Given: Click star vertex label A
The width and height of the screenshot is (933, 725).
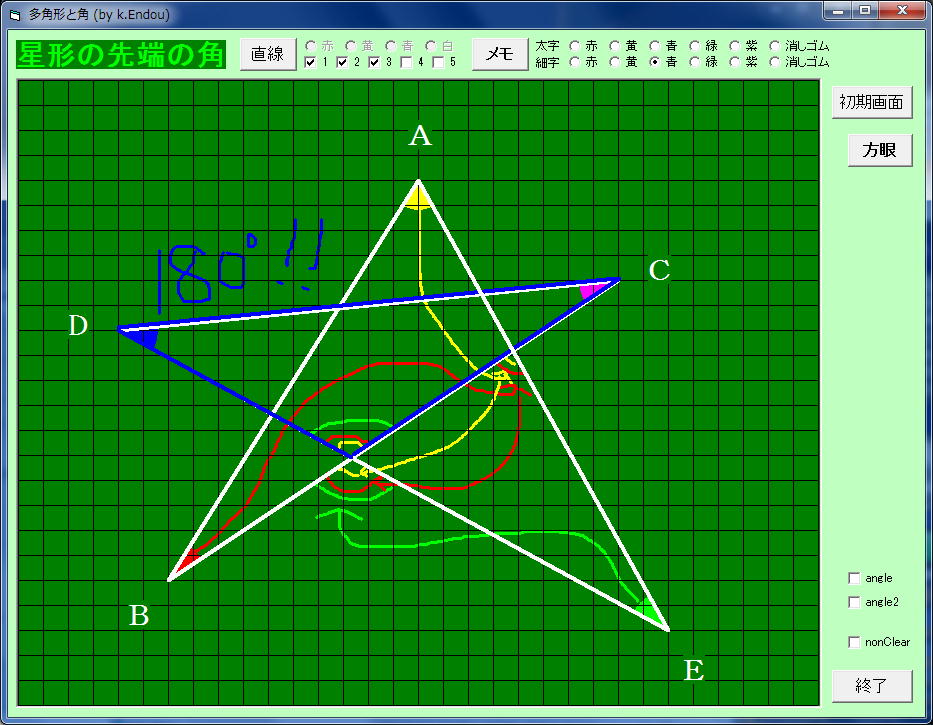Looking at the screenshot, I should pos(420,136).
